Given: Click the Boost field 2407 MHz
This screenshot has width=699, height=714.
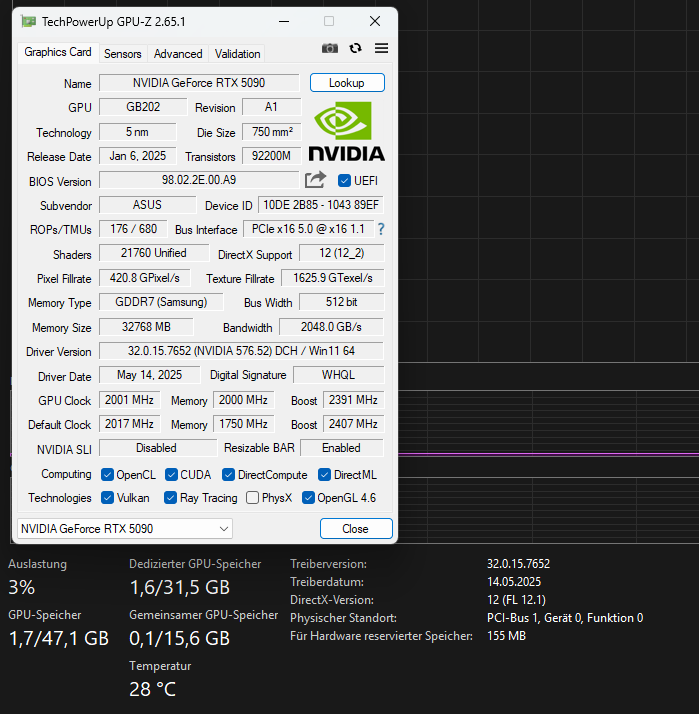Looking at the screenshot, I should coord(353,424).
